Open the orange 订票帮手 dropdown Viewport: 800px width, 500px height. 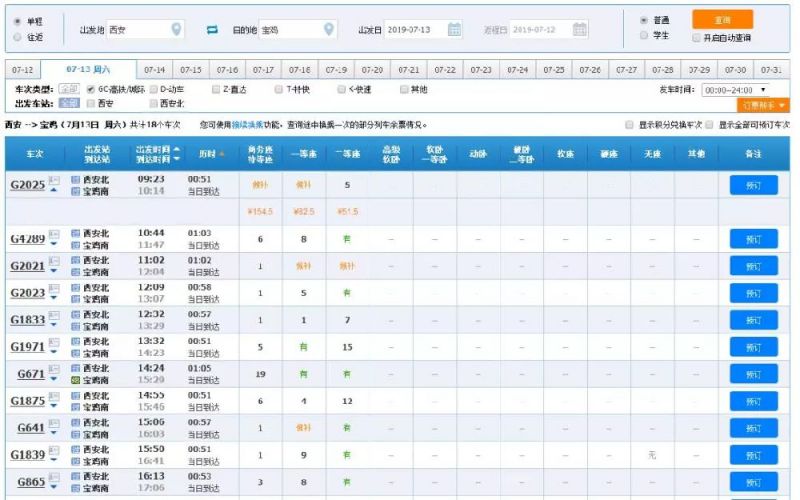pos(763,105)
